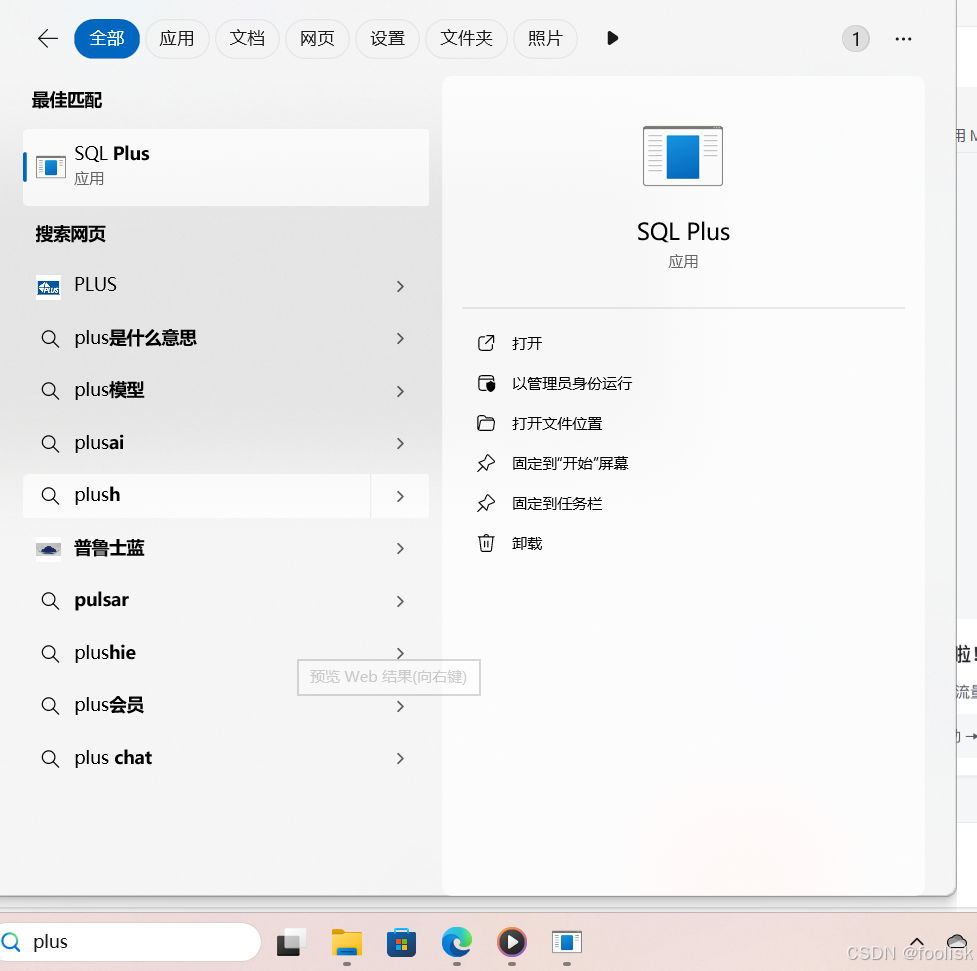Open the SQL Plus best match result
The width and height of the screenshot is (977, 971).
226,167
